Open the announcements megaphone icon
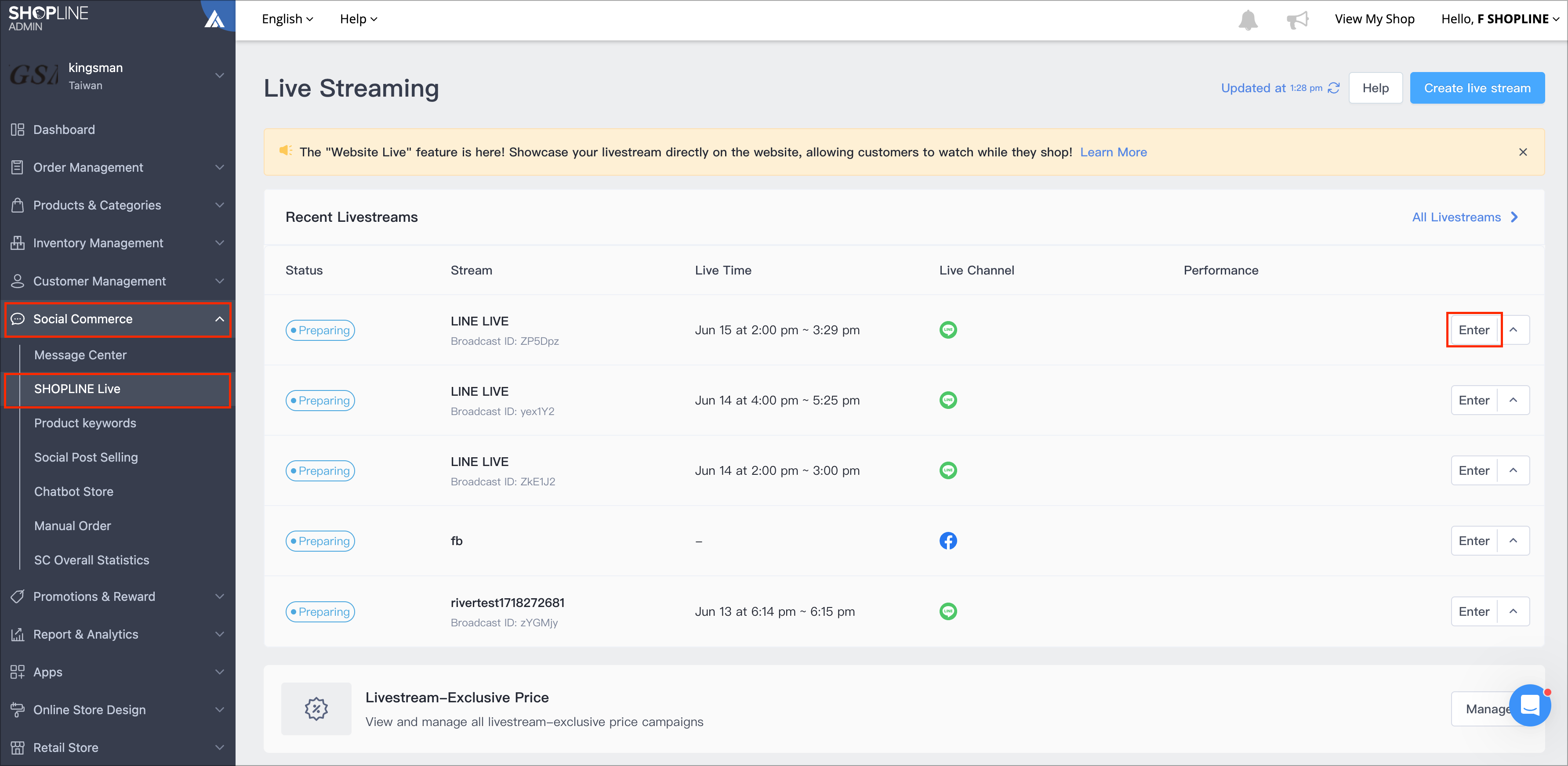1568x766 pixels. coord(1297,19)
